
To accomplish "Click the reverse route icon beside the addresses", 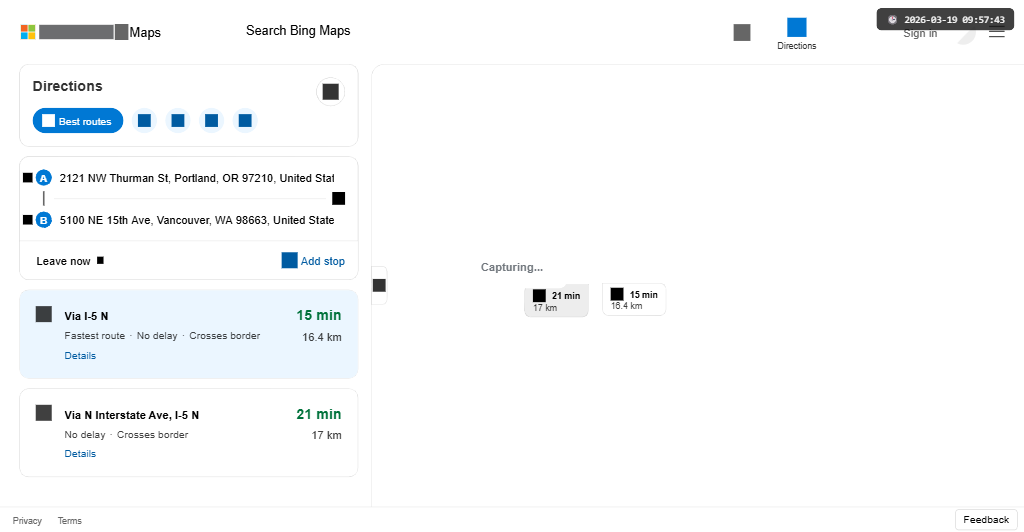I will point(338,198).
